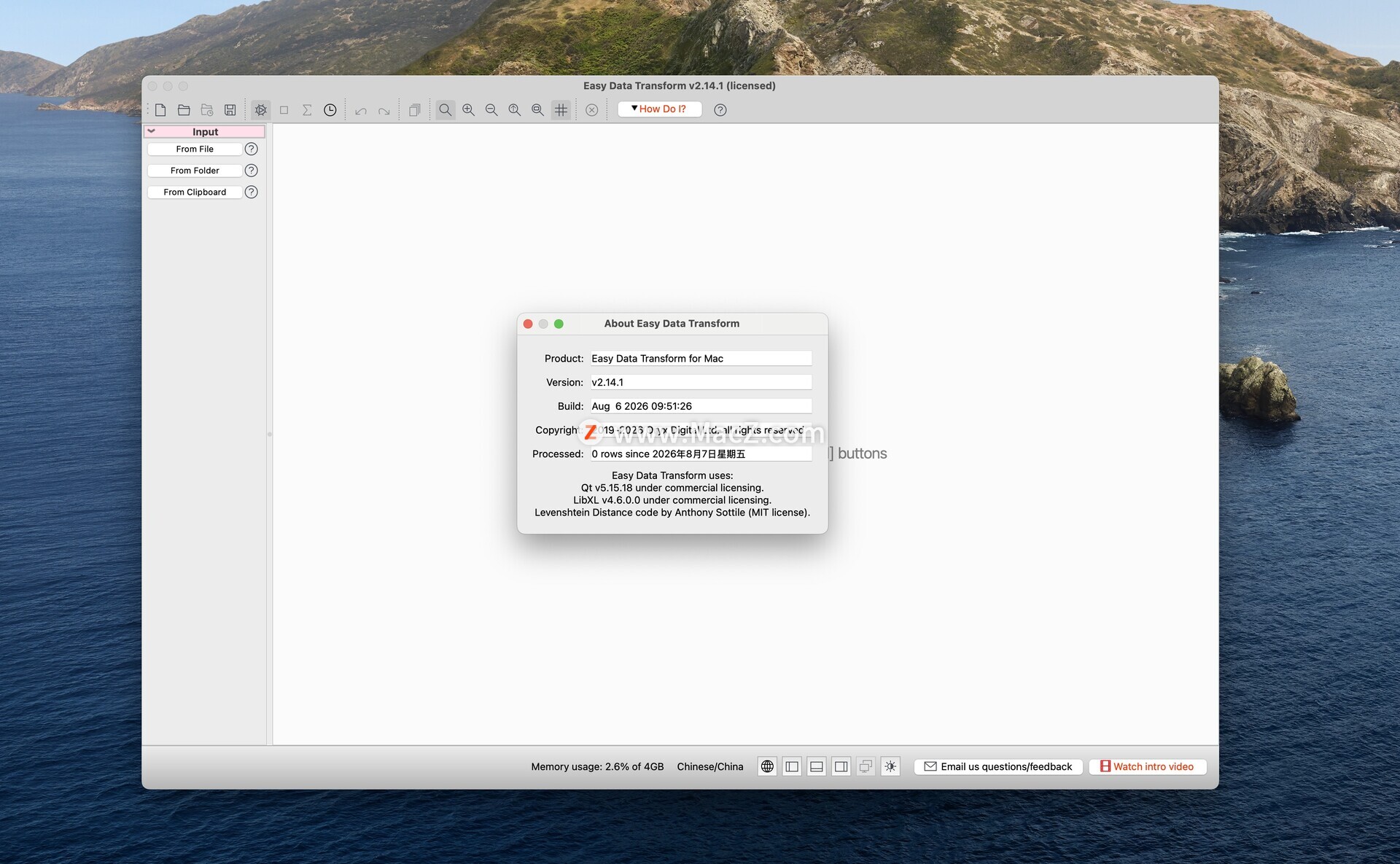Screen dimensions: 1400x864
Task: Click the clock schedule icon
Action: click(330, 110)
